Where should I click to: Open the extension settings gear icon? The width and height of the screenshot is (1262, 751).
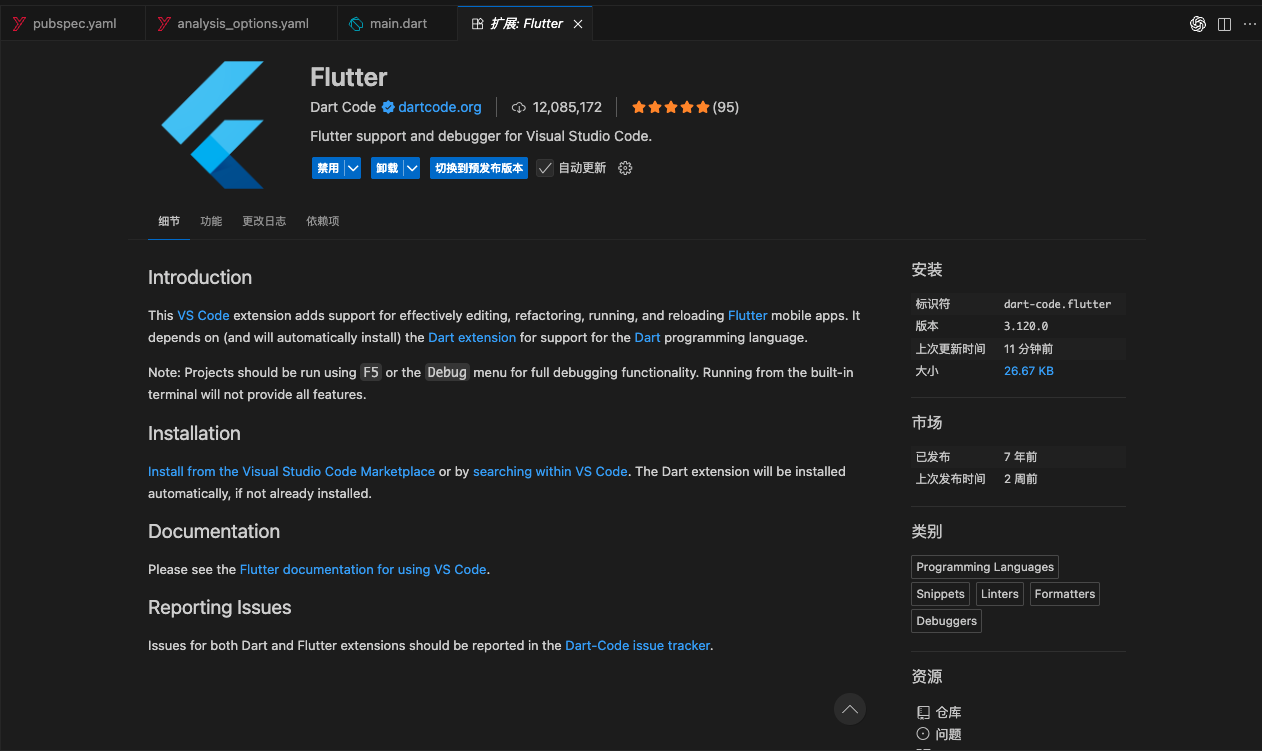pos(625,168)
